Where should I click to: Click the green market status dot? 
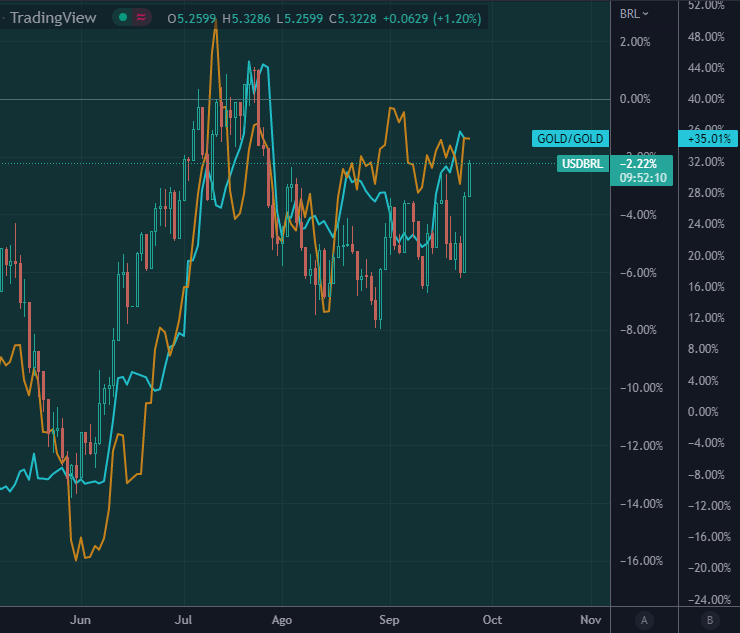(x=122, y=18)
